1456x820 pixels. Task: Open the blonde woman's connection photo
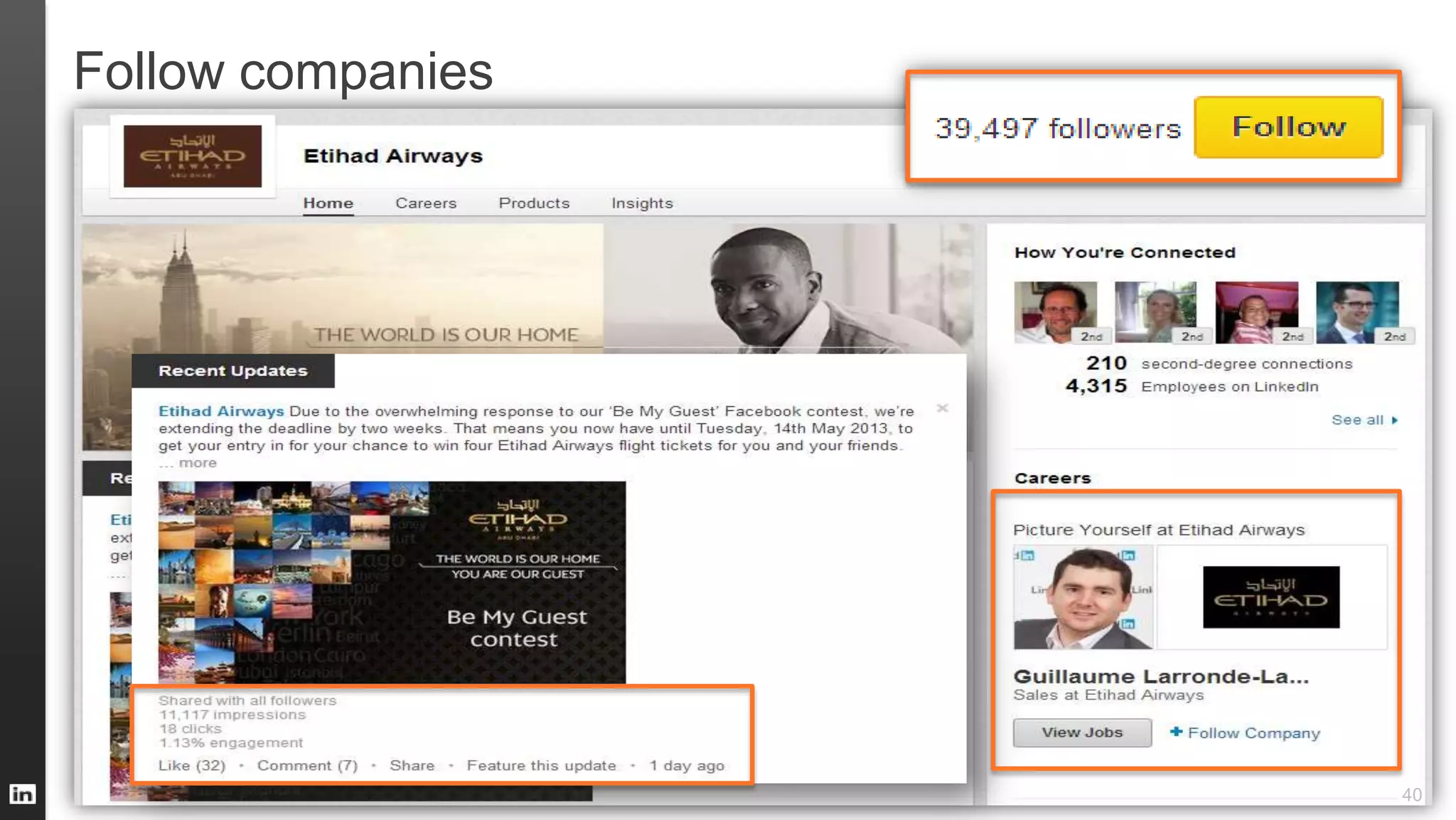click(1156, 312)
